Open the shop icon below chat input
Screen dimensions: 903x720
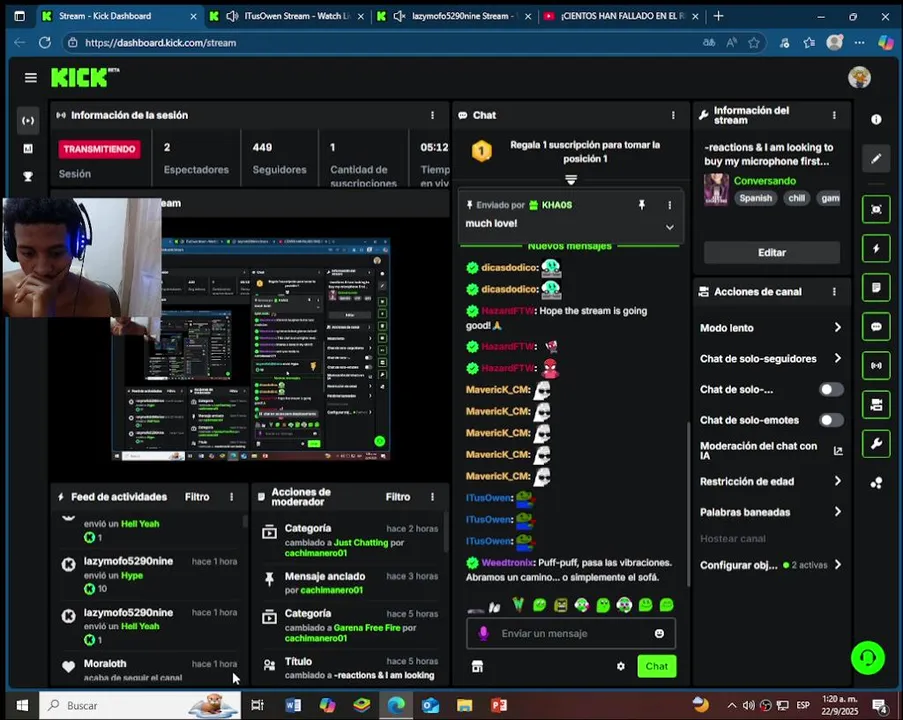pos(477,666)
